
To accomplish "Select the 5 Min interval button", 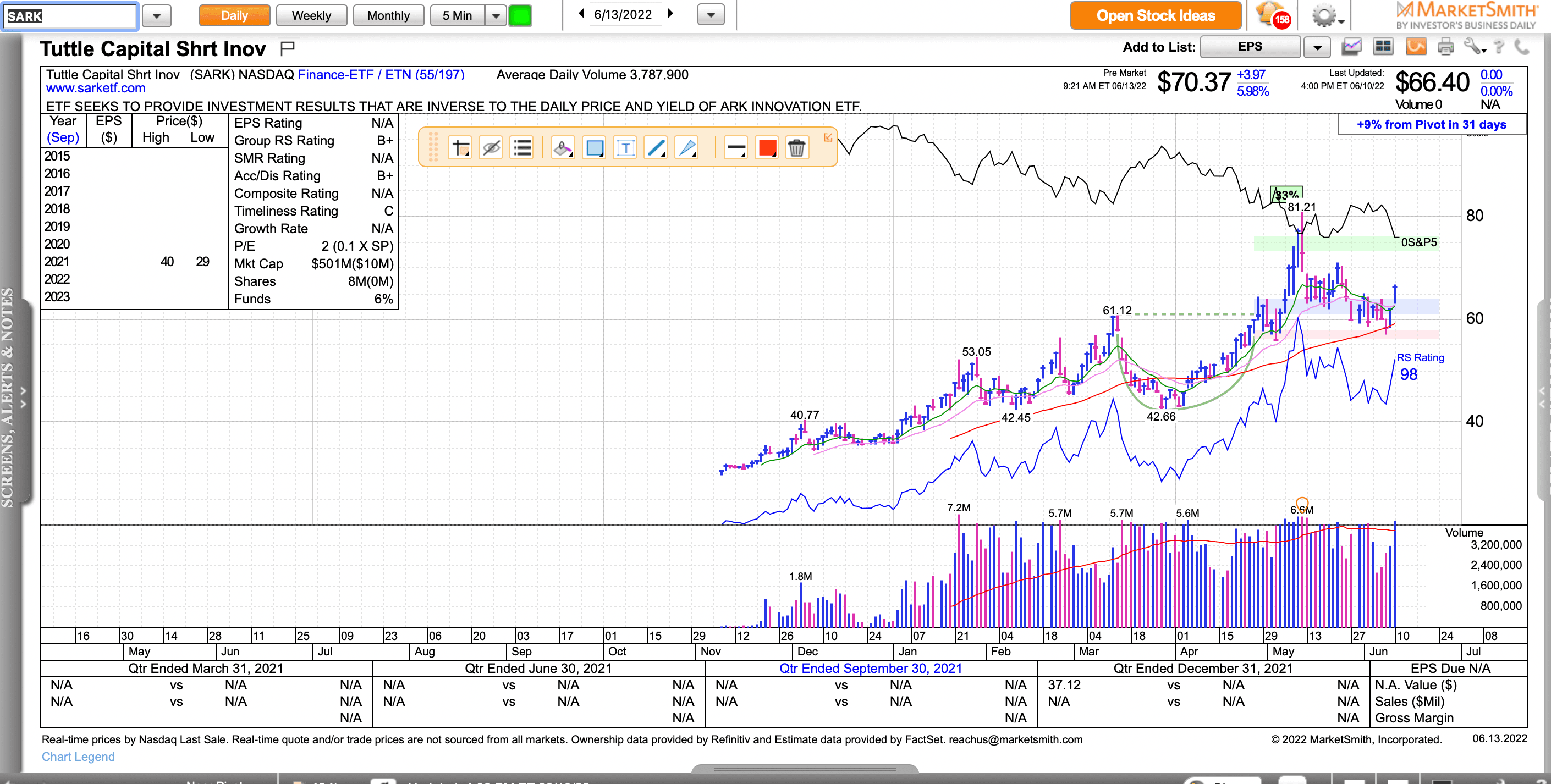I will coord(457,15).
